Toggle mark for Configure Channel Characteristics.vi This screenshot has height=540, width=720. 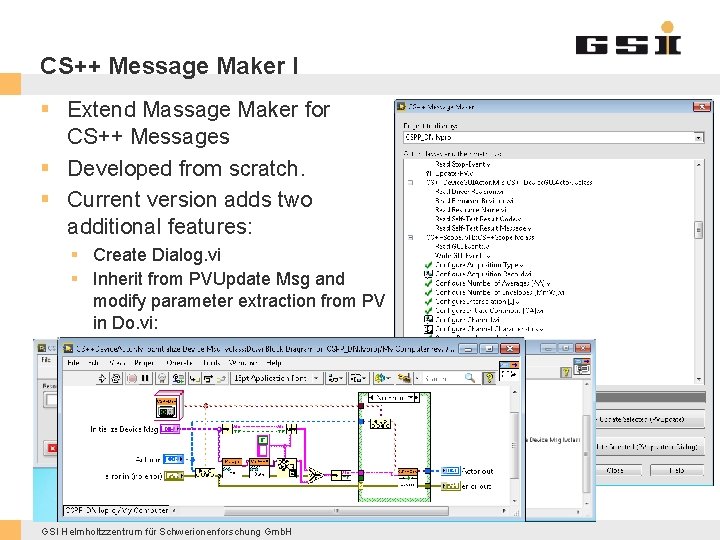428,329
